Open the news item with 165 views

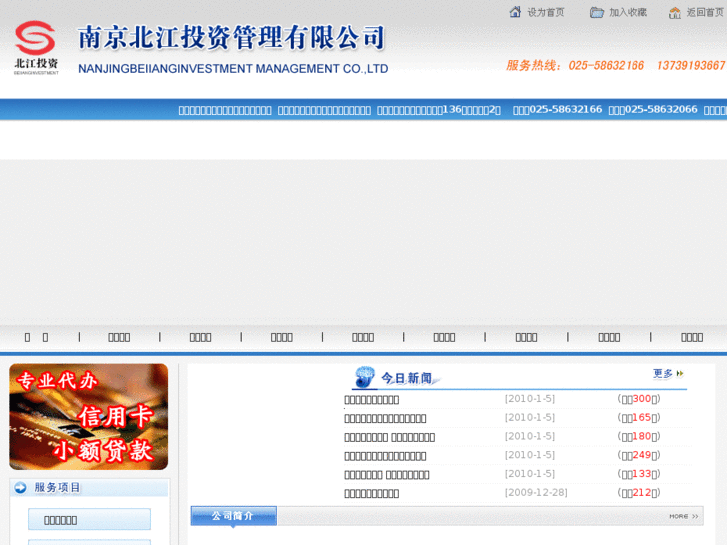click(x=385, y=418)
